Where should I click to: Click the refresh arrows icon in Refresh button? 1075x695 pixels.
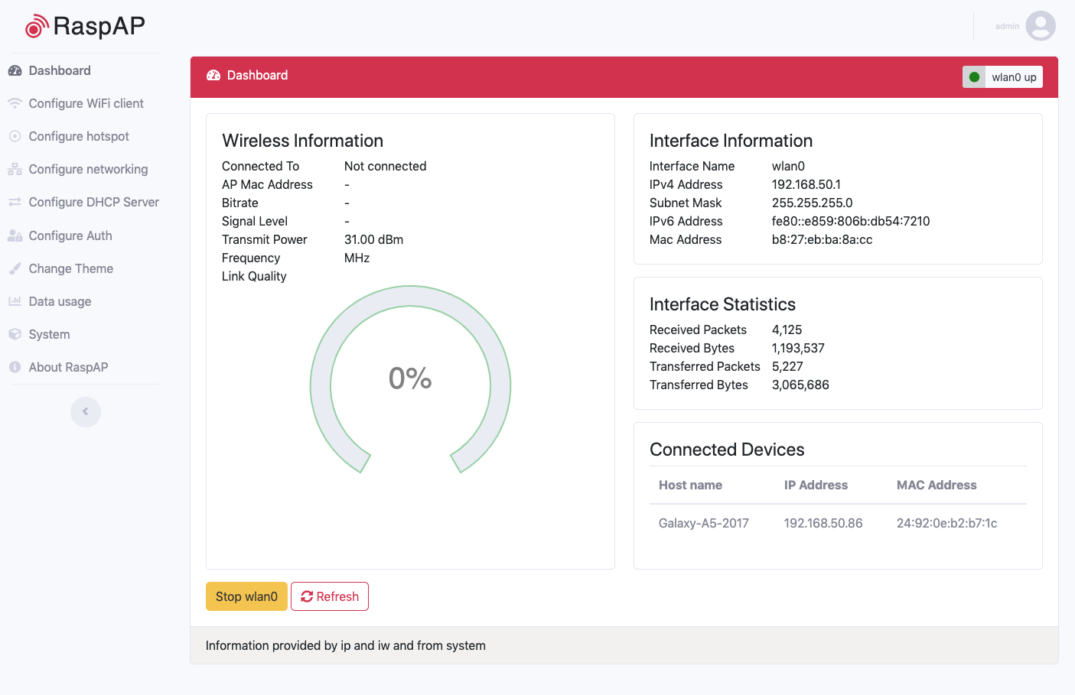(306, 597)
